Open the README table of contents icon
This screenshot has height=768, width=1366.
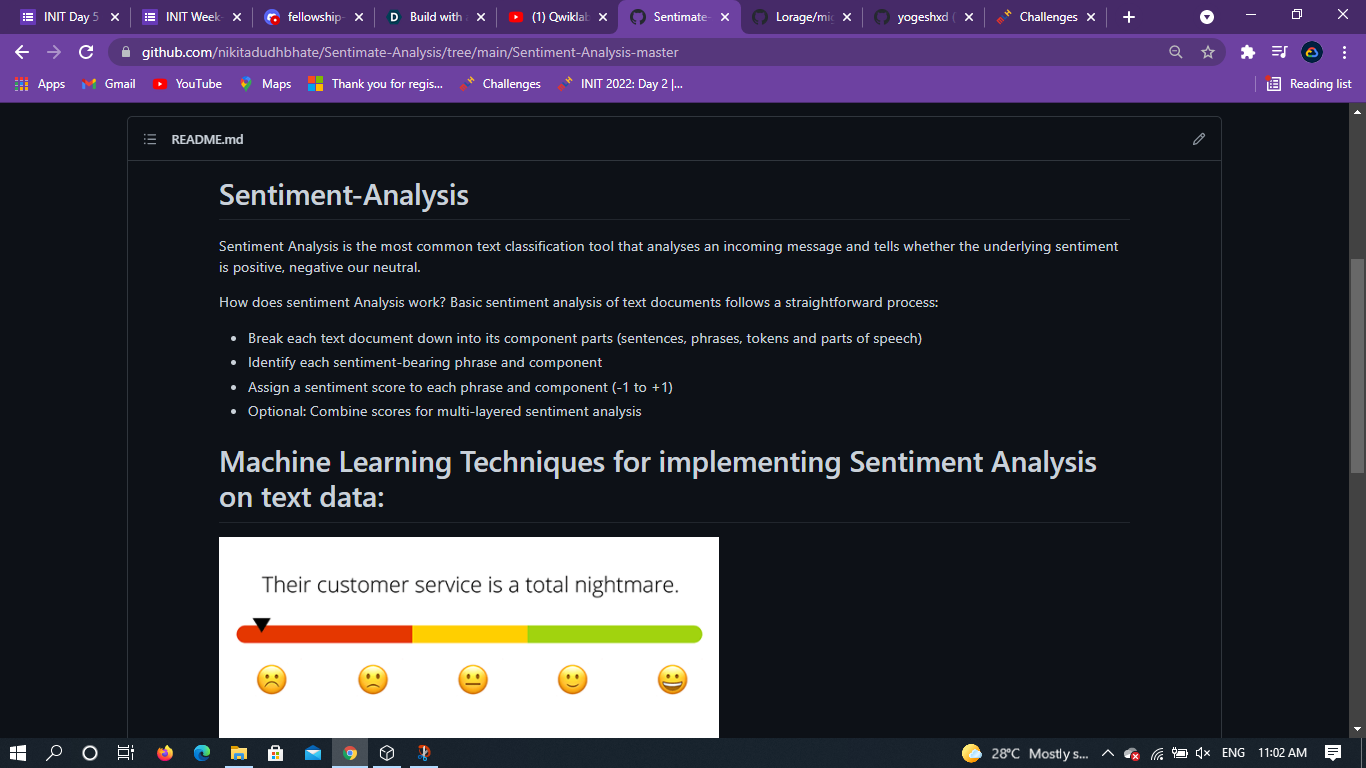coord(150,139)
